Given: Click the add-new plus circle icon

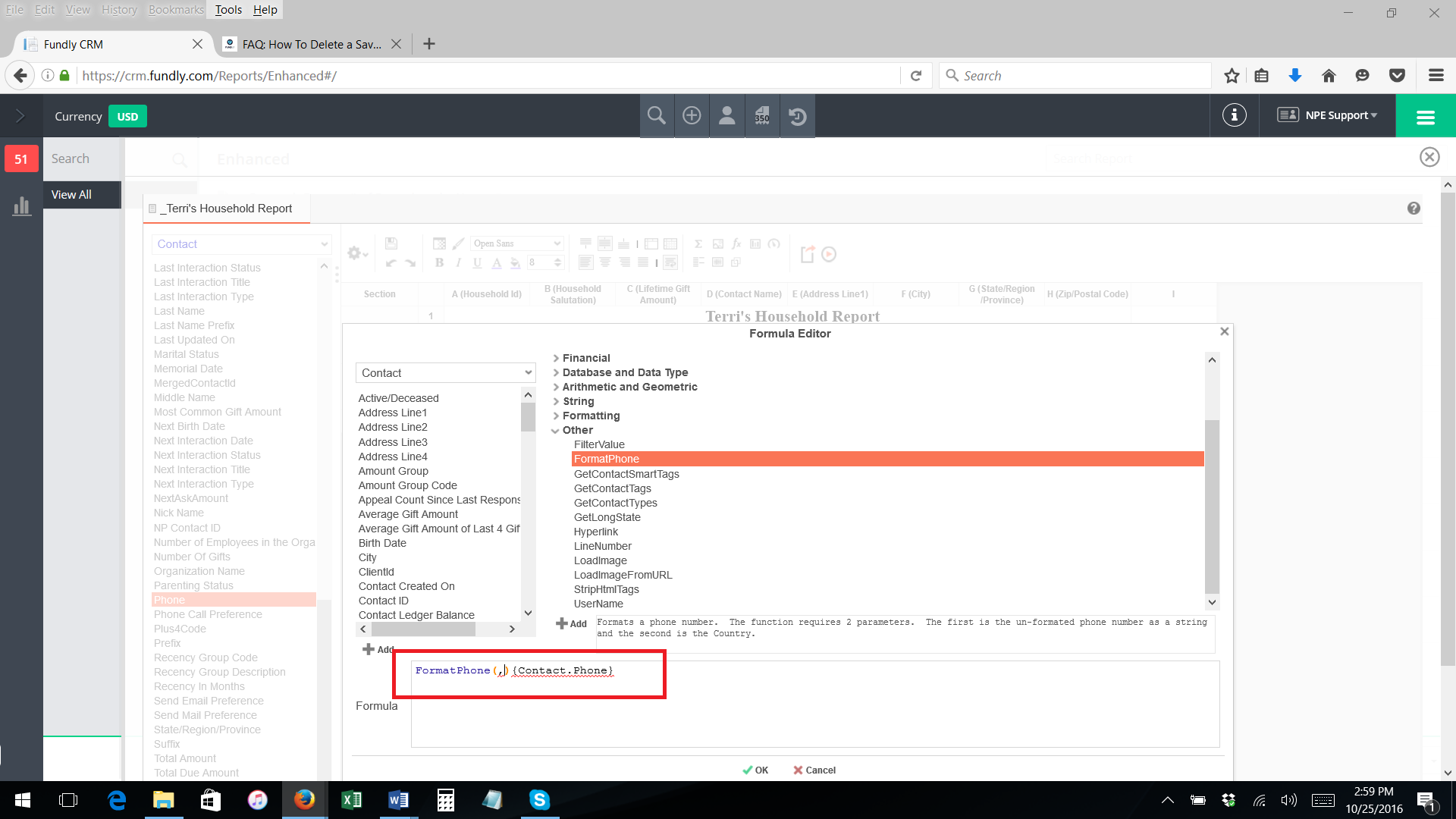Looking at the screenshot, I should (692, 116).
